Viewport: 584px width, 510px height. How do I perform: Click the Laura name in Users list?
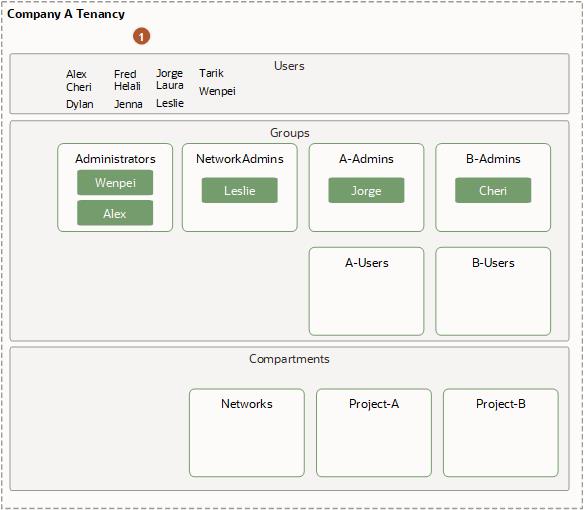(169, 85)
